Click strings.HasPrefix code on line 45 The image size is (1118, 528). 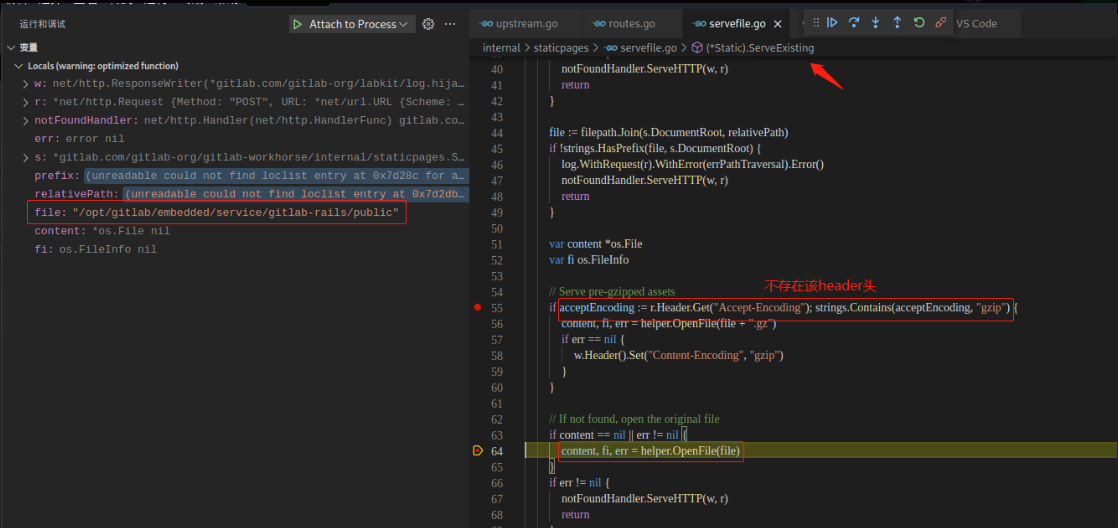click(656, 148)
